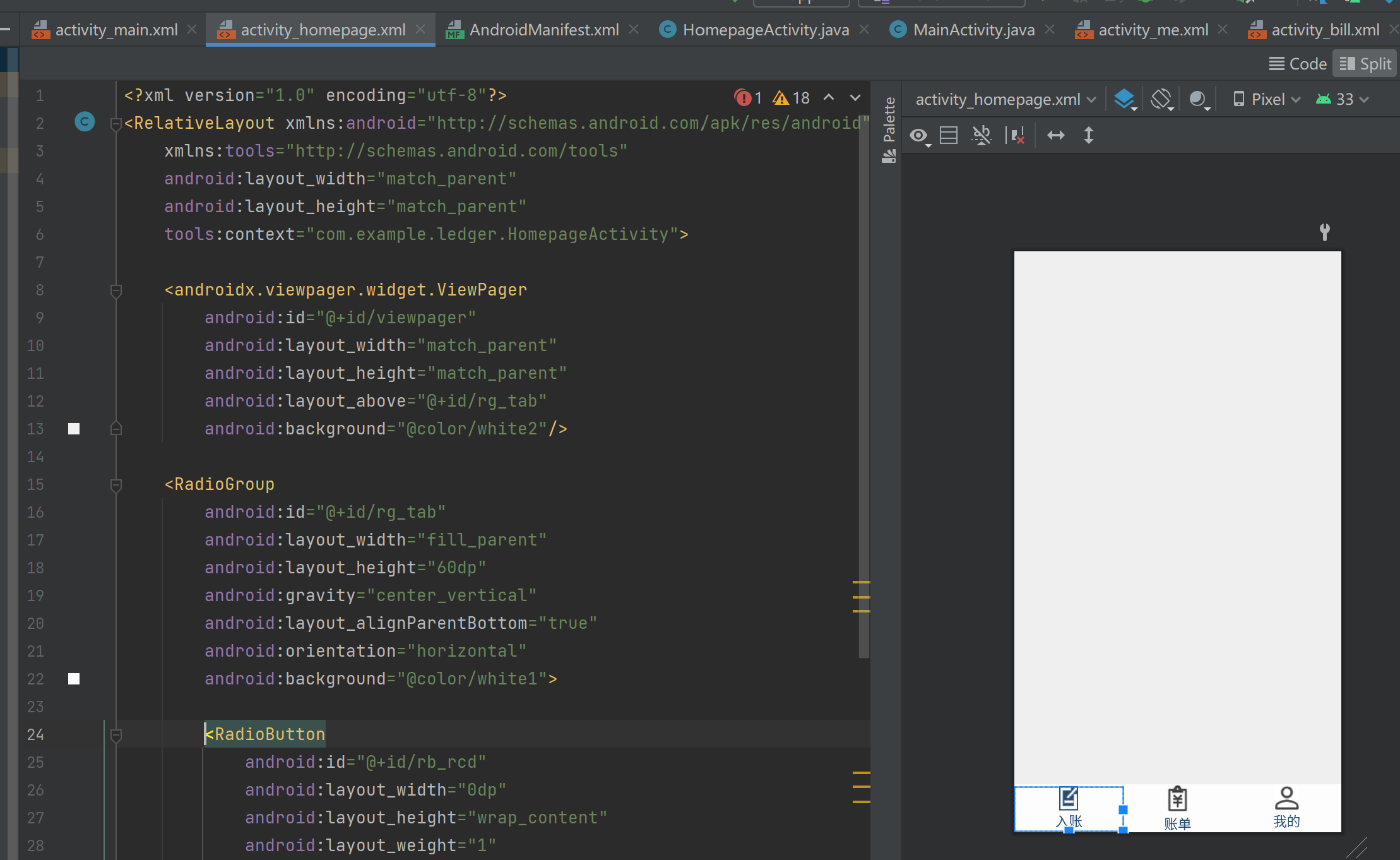Open the Select Design Surface layers menu
Image resolution: width=1400 pixels, height=860 pixels.
pyautogui.click(x=1124, y=99)
